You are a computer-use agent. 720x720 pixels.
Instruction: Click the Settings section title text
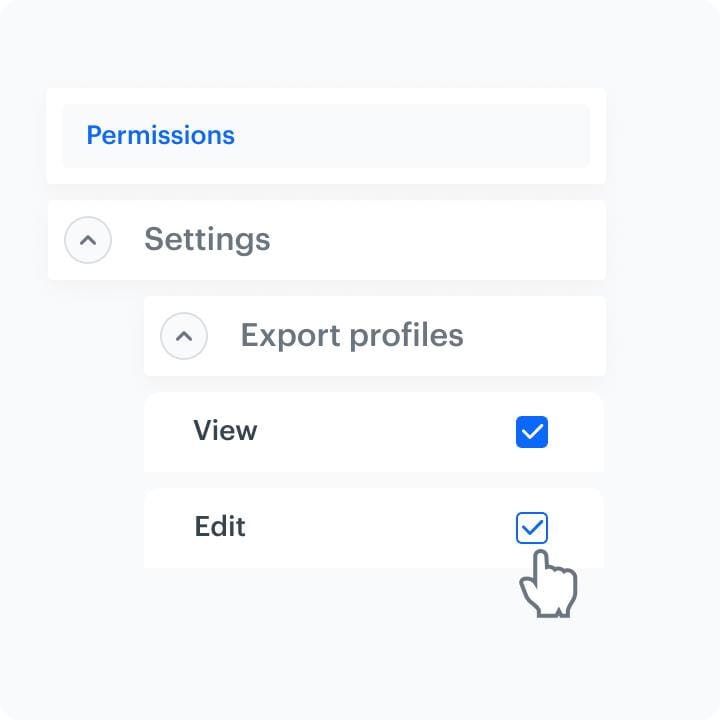207,240
